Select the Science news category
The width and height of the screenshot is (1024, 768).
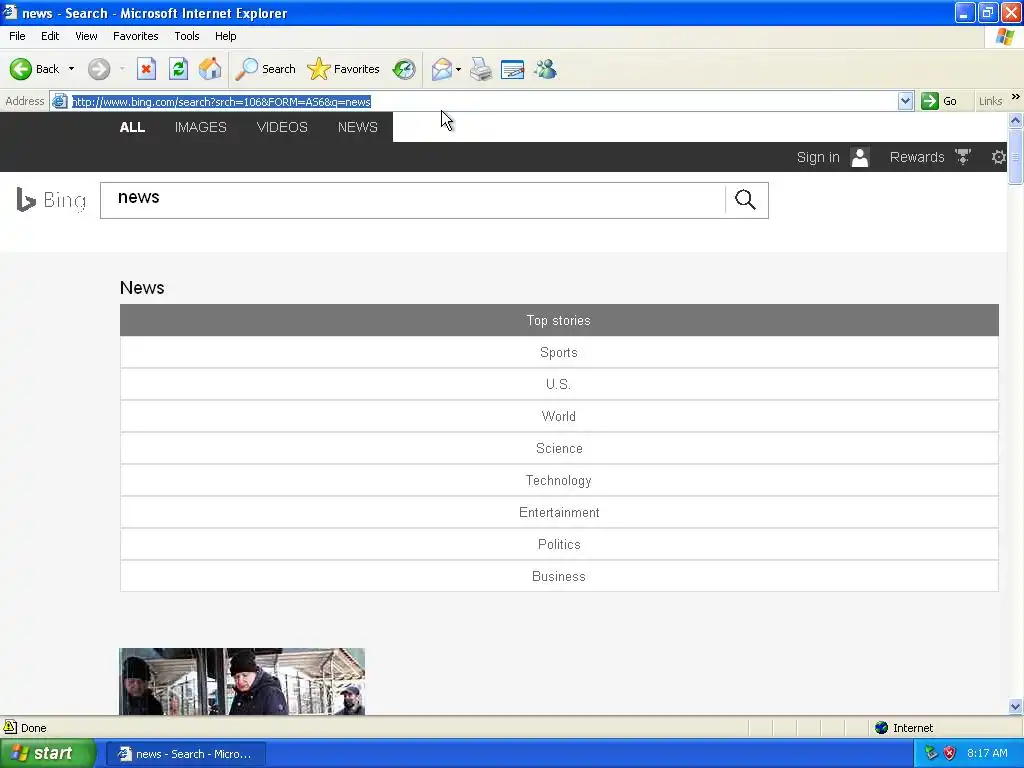tap(559, 448)
